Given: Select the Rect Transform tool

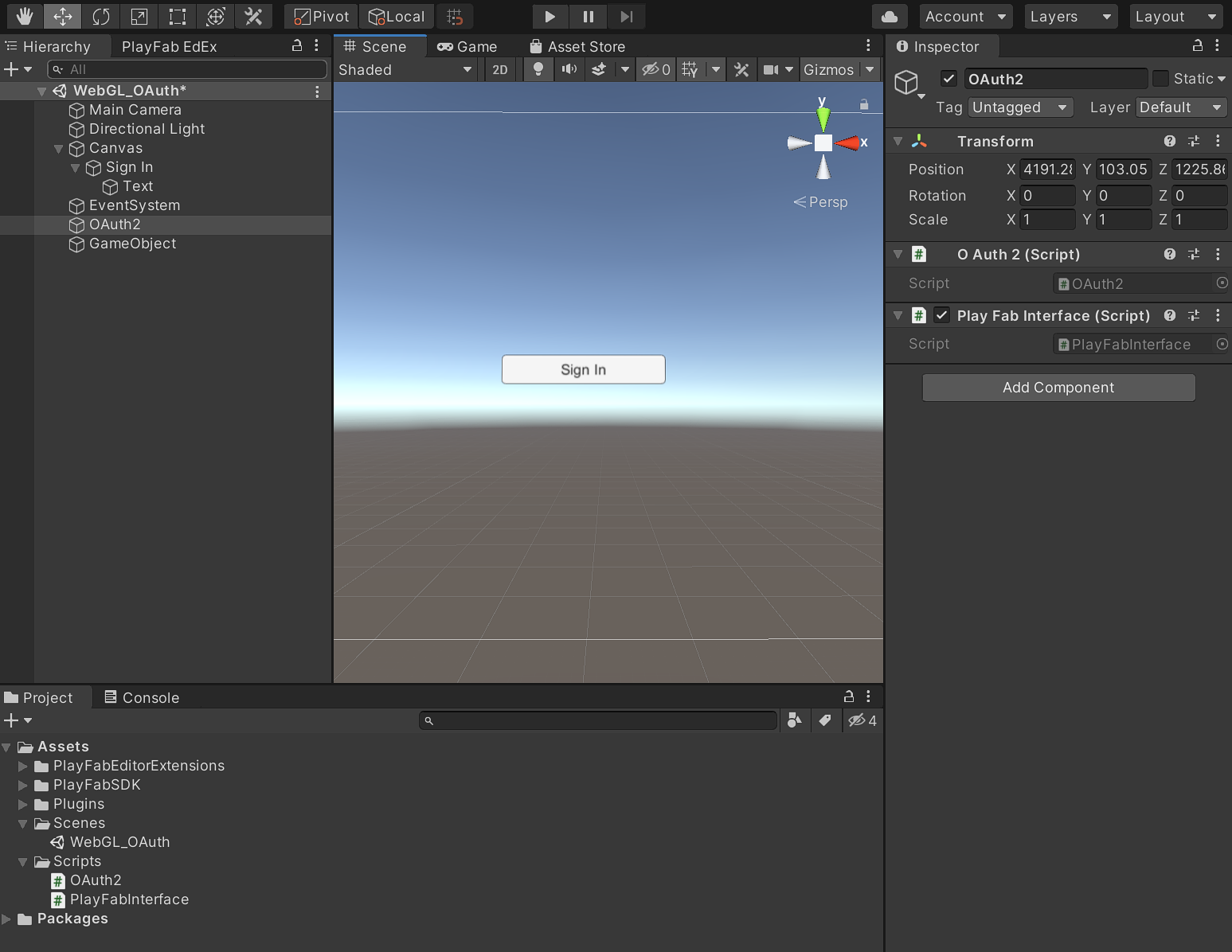Looking at the screenshot, I should click(178, 16).
